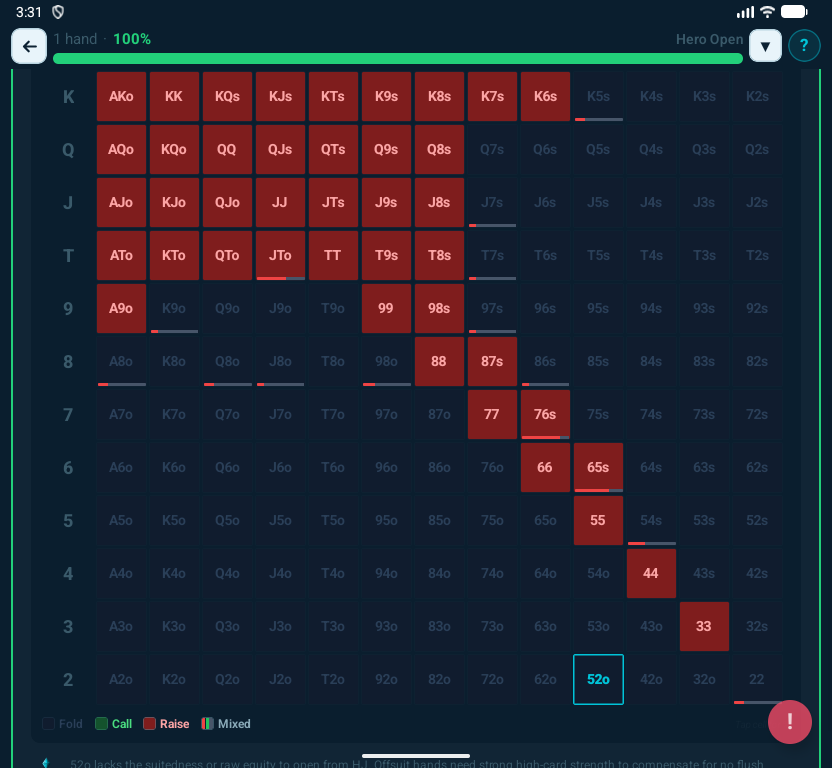Screen dimensions: 832x768
Task: Tap the cellular signal bars icon
Action: [x=745, y=12]
